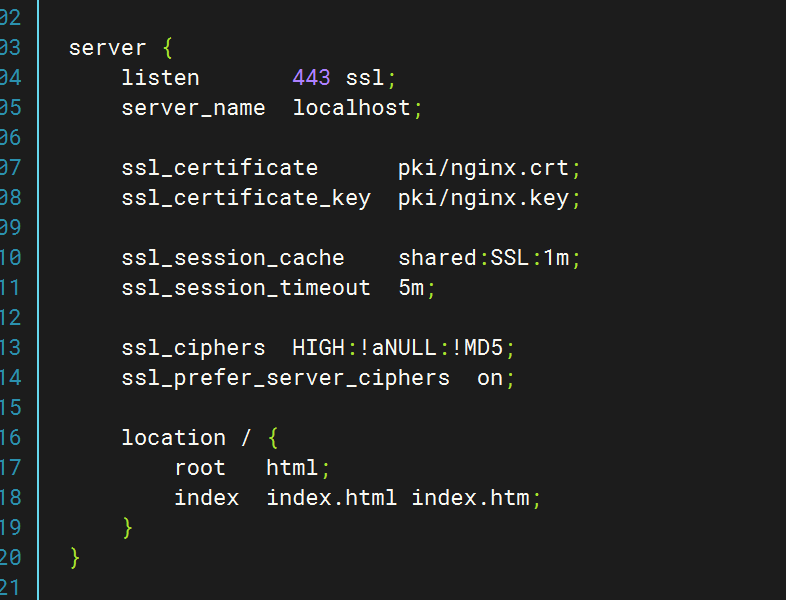
Task: Click the 'index.htm' file name
Action: [x=470, y=498]
